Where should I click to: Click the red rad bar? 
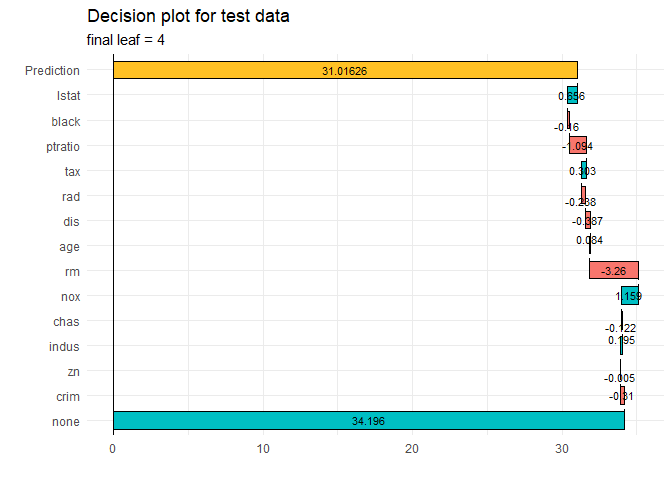[x=584, y=193]
